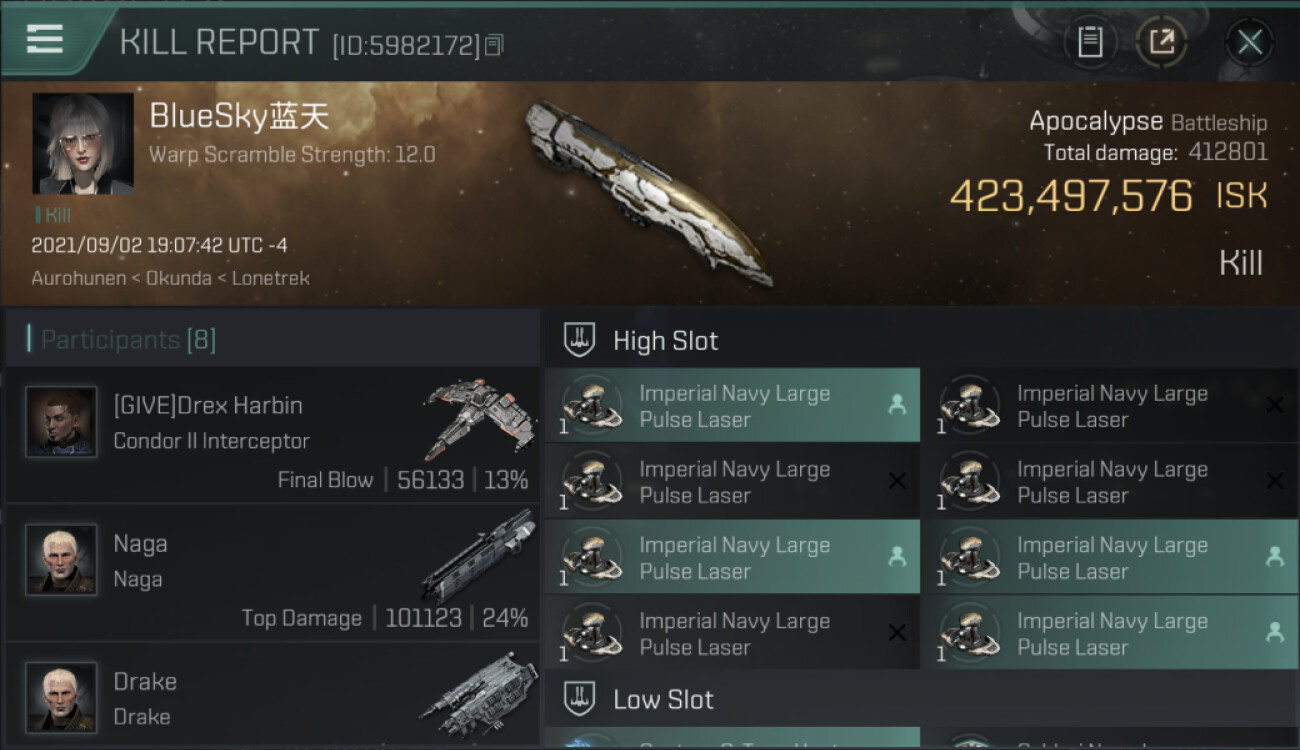Close the kill report window
The image size is (1300, 750).
pos(1250,42)
